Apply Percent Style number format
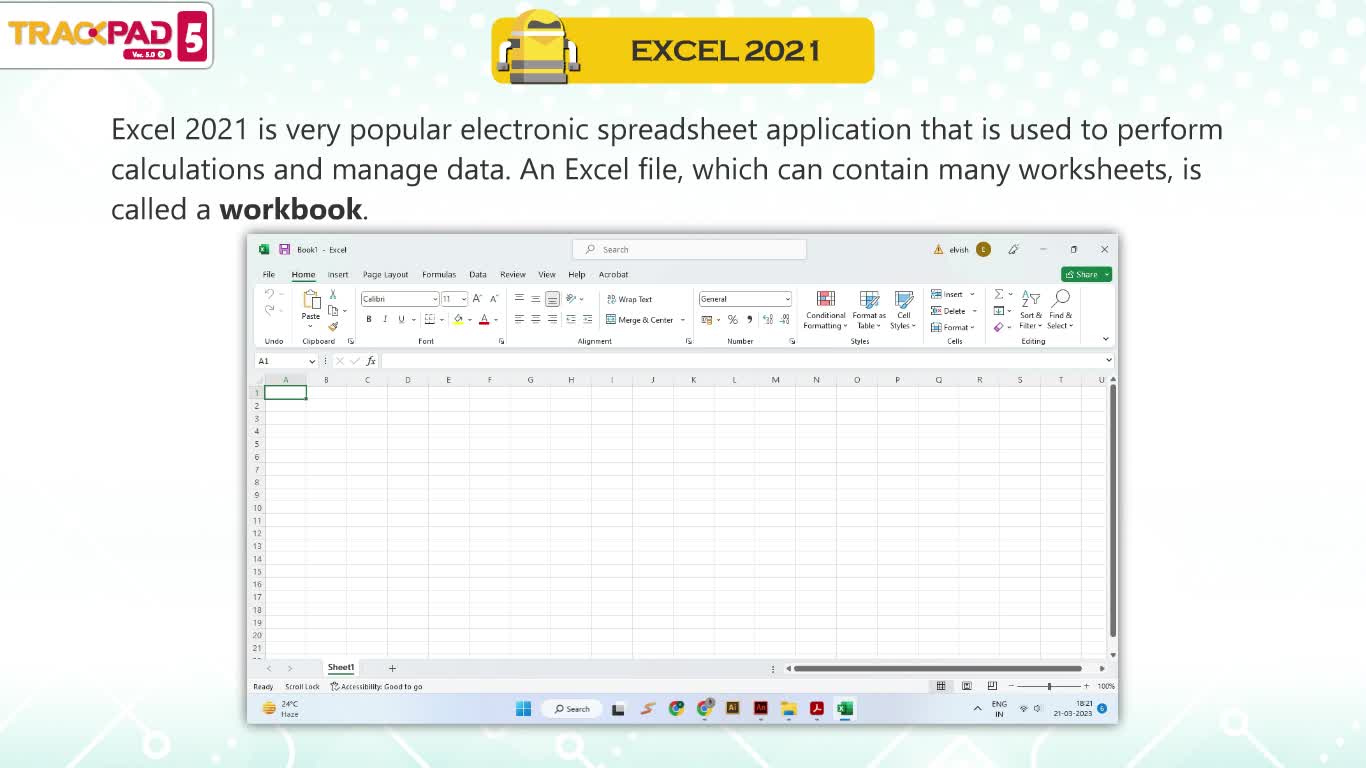 tap(732, 320)
